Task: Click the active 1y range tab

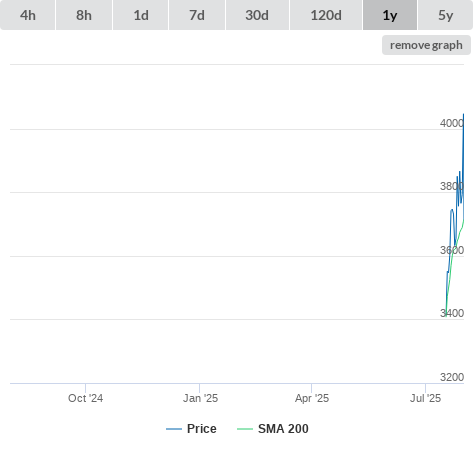Action: click(390, 15)
